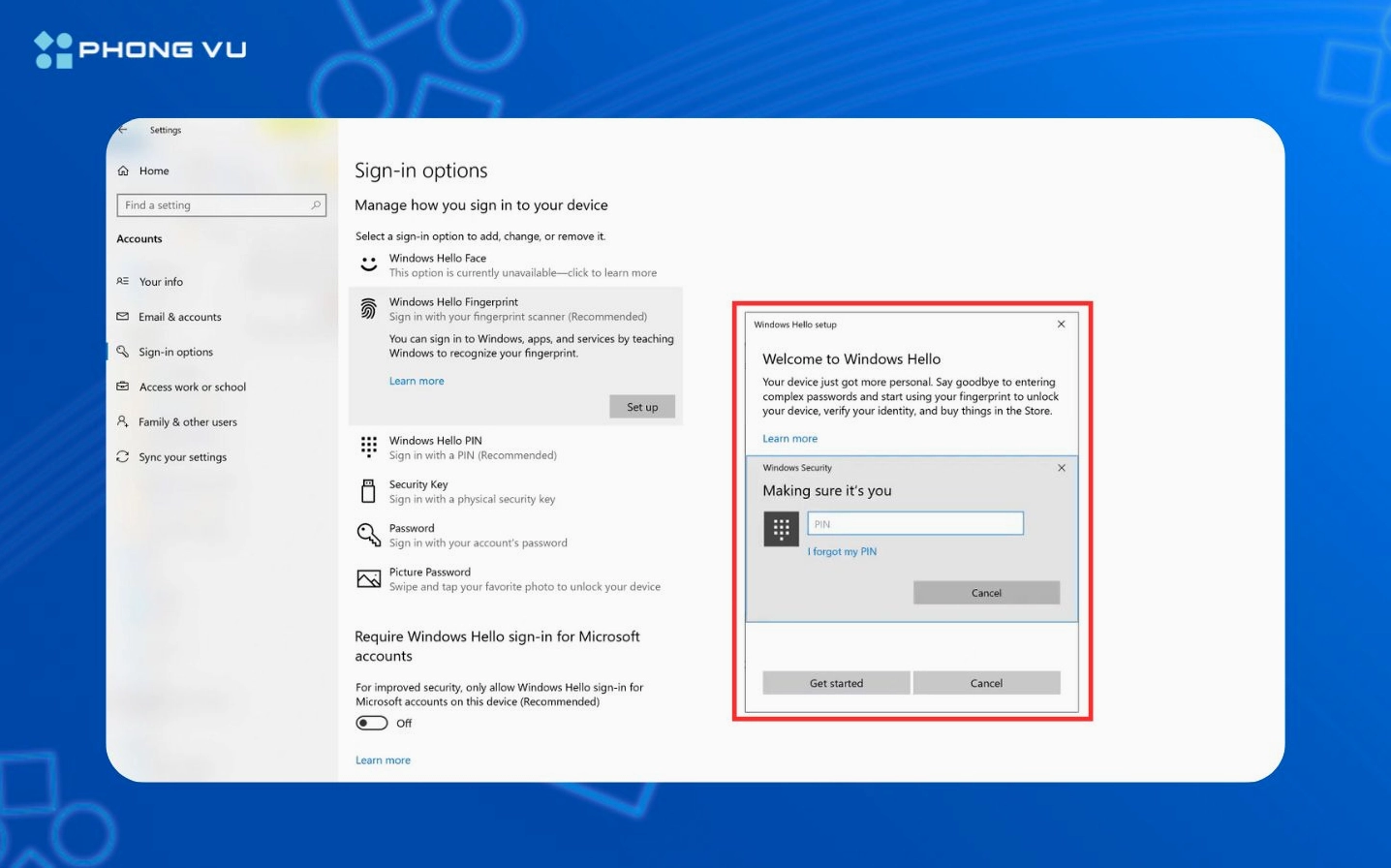
Task: Click the Windows Hello Fingerprint icon
Action: pos(368,309)
